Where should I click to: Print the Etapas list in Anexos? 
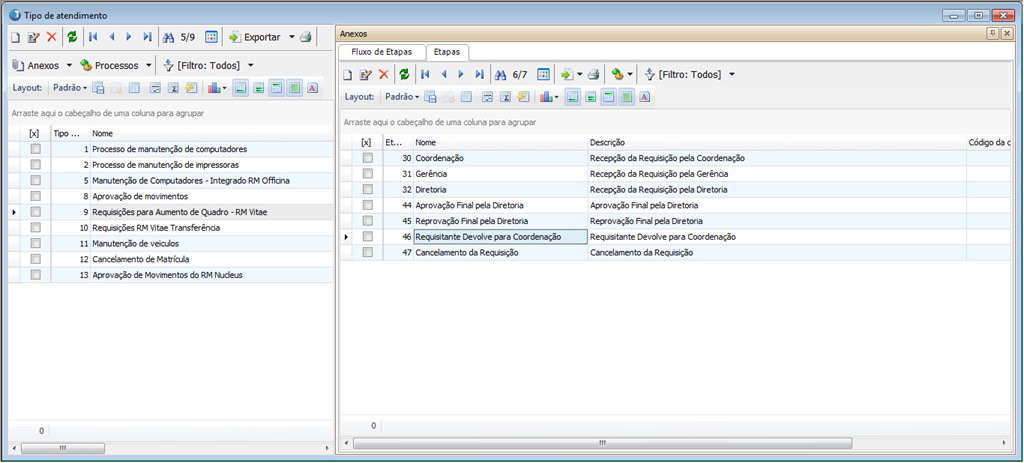click(593, 74)
